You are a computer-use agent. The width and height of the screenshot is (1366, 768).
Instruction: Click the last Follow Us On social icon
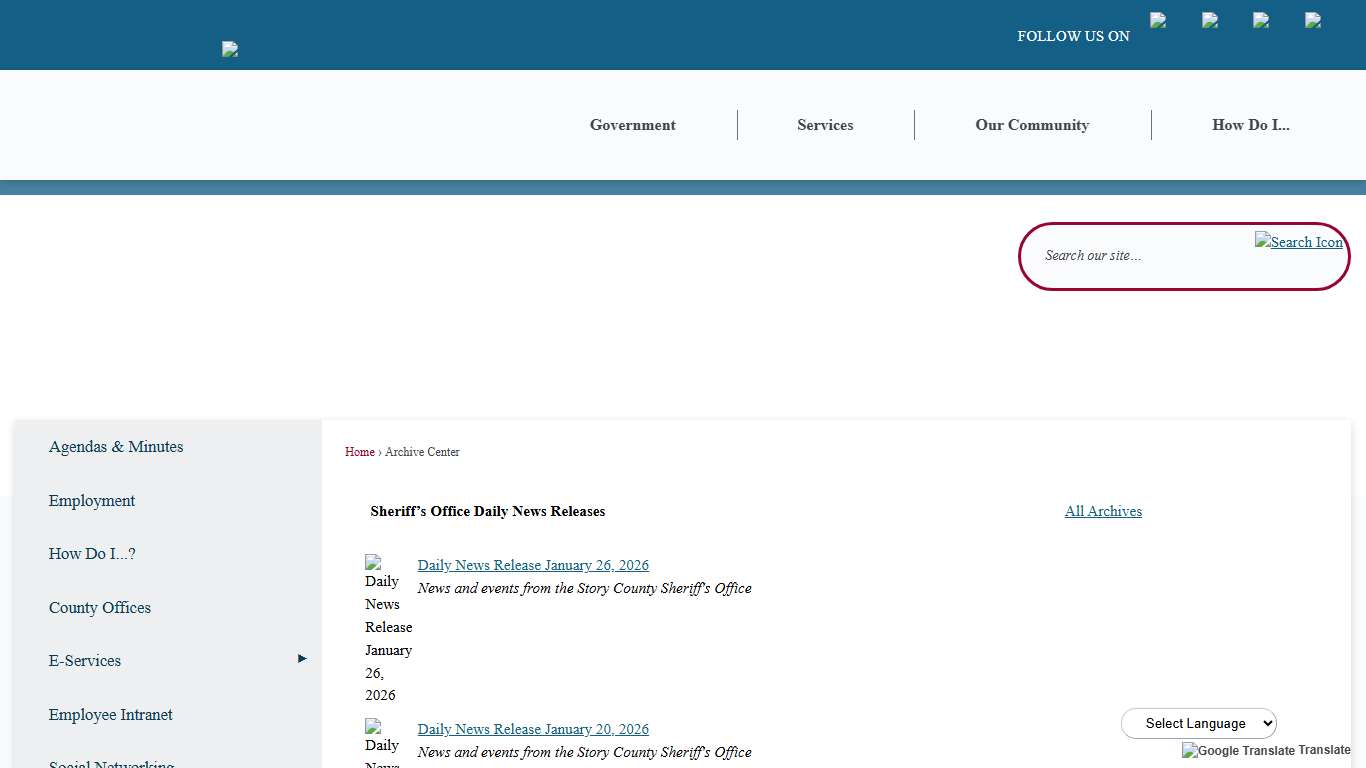point(1313,20)
